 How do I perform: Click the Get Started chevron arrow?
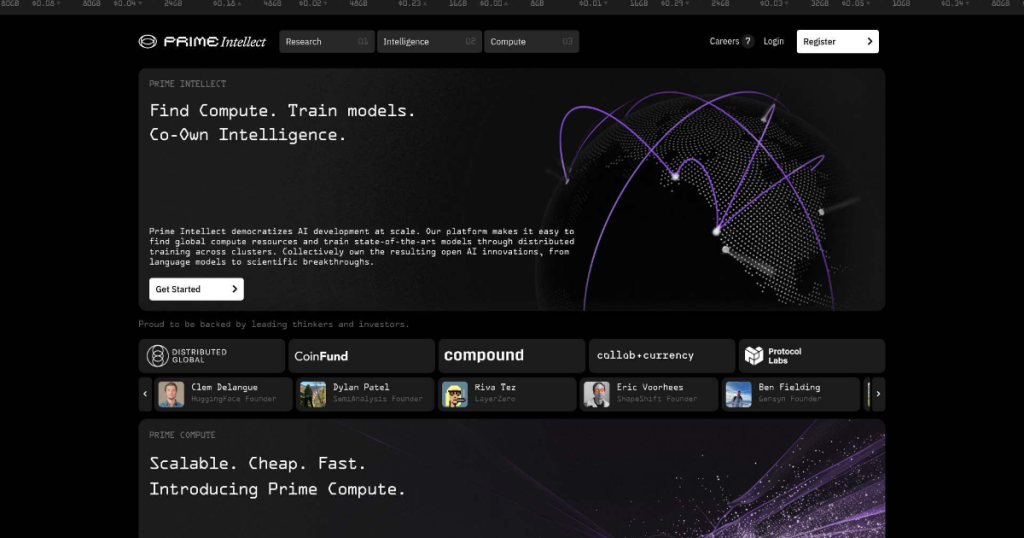click(x=234, y=289)
